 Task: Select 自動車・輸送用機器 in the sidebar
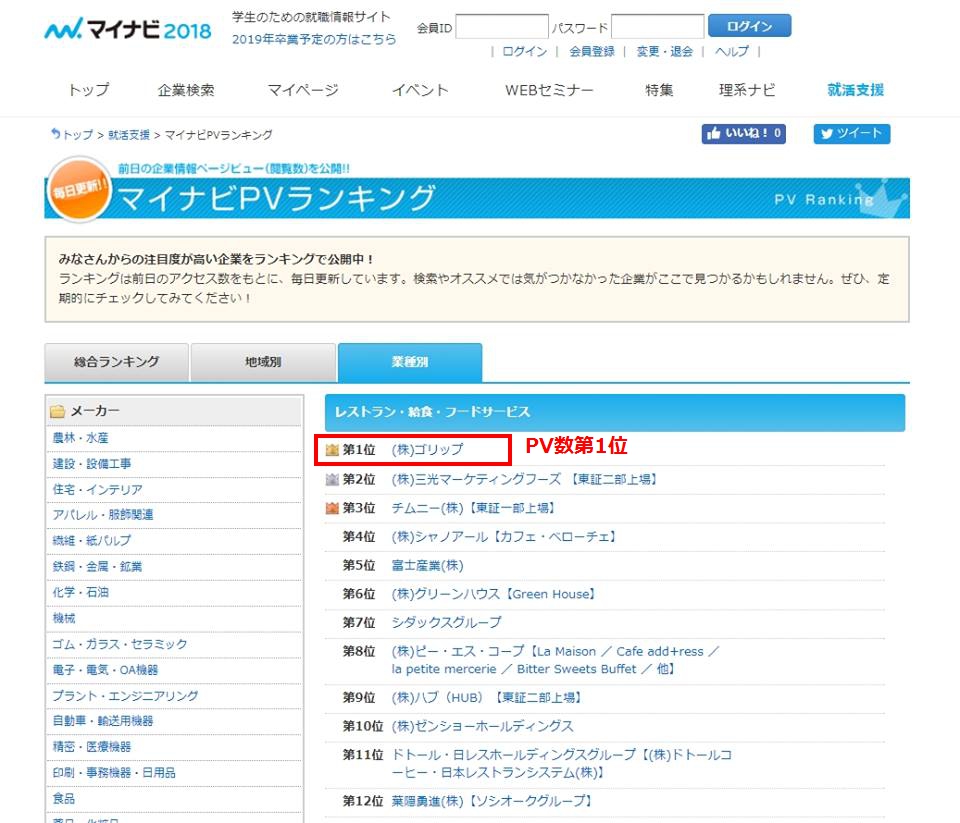click(x=103, y=721)
